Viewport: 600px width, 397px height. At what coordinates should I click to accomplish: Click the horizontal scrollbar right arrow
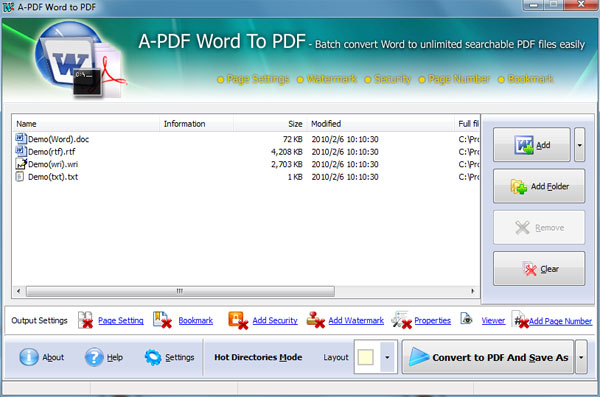click(473, 291)
